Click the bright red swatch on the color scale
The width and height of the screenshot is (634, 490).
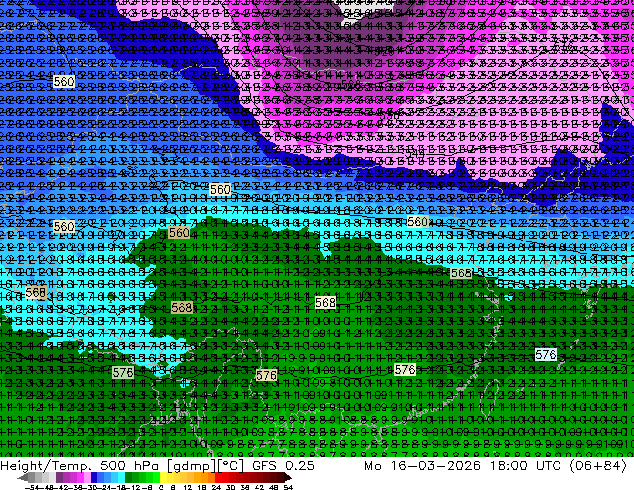pos(218,478)
